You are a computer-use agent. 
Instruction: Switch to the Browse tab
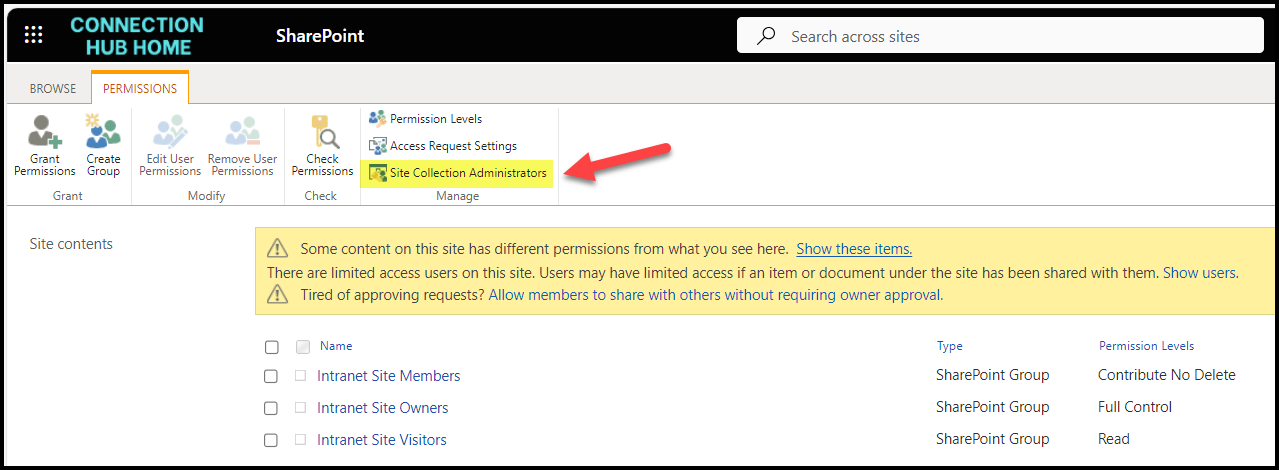click(x=53, y=88)
